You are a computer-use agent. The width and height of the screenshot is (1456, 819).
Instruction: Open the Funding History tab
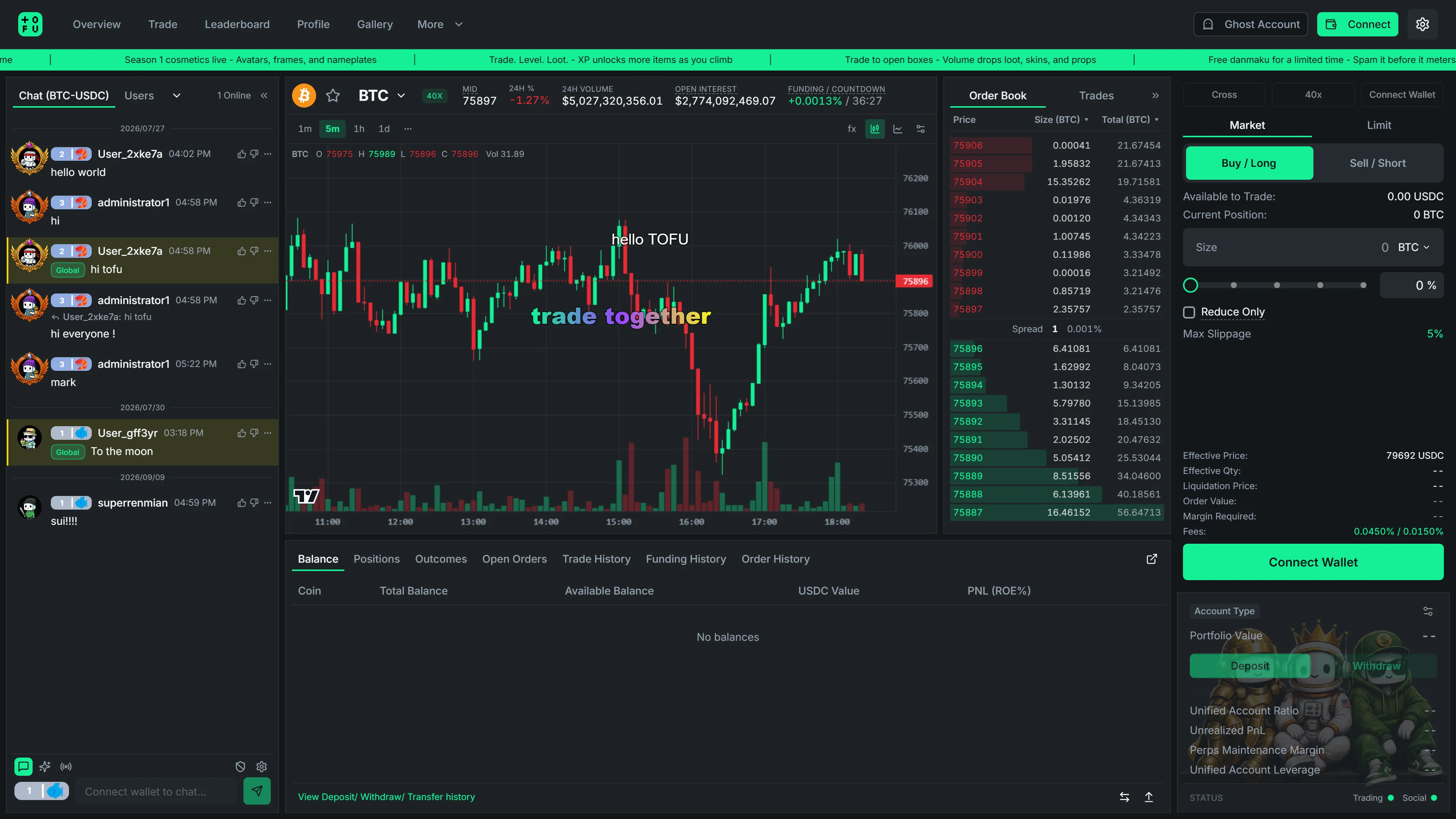click(x=686, y=559)
